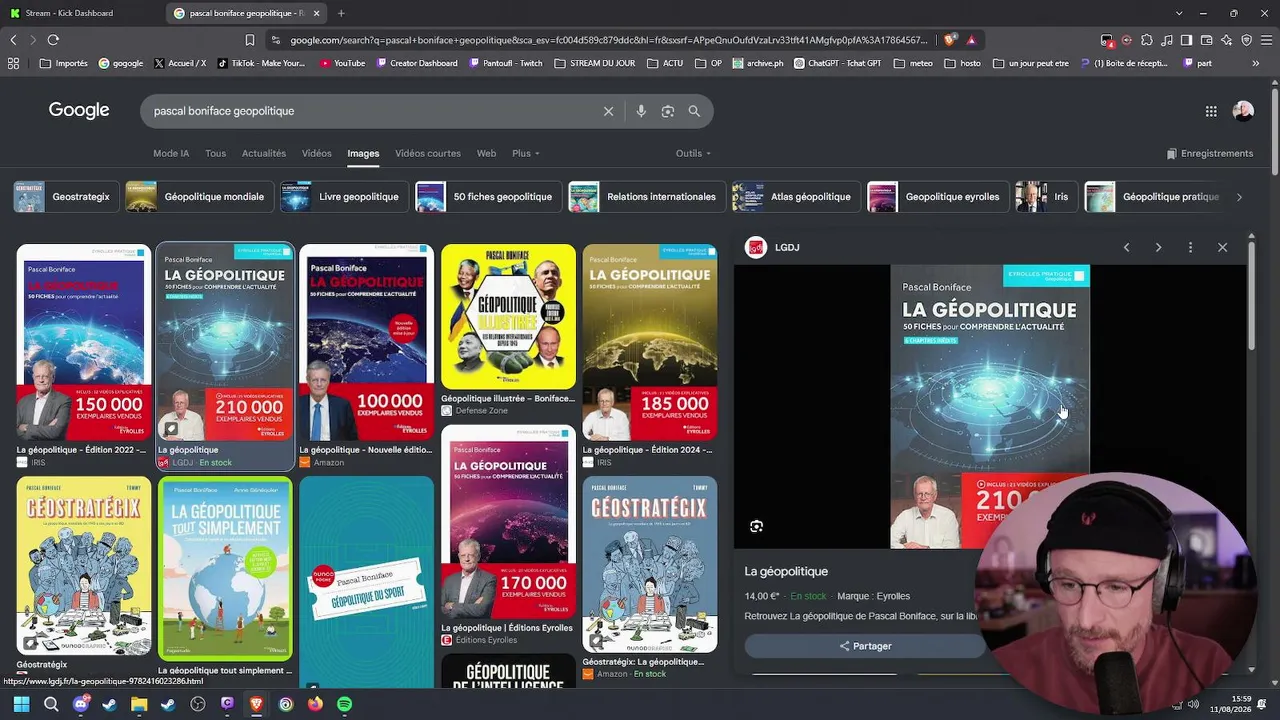Open YouTube bookmark
Image resolution: width=1280 pixels, height=720 pixels.
coord(342,63)
